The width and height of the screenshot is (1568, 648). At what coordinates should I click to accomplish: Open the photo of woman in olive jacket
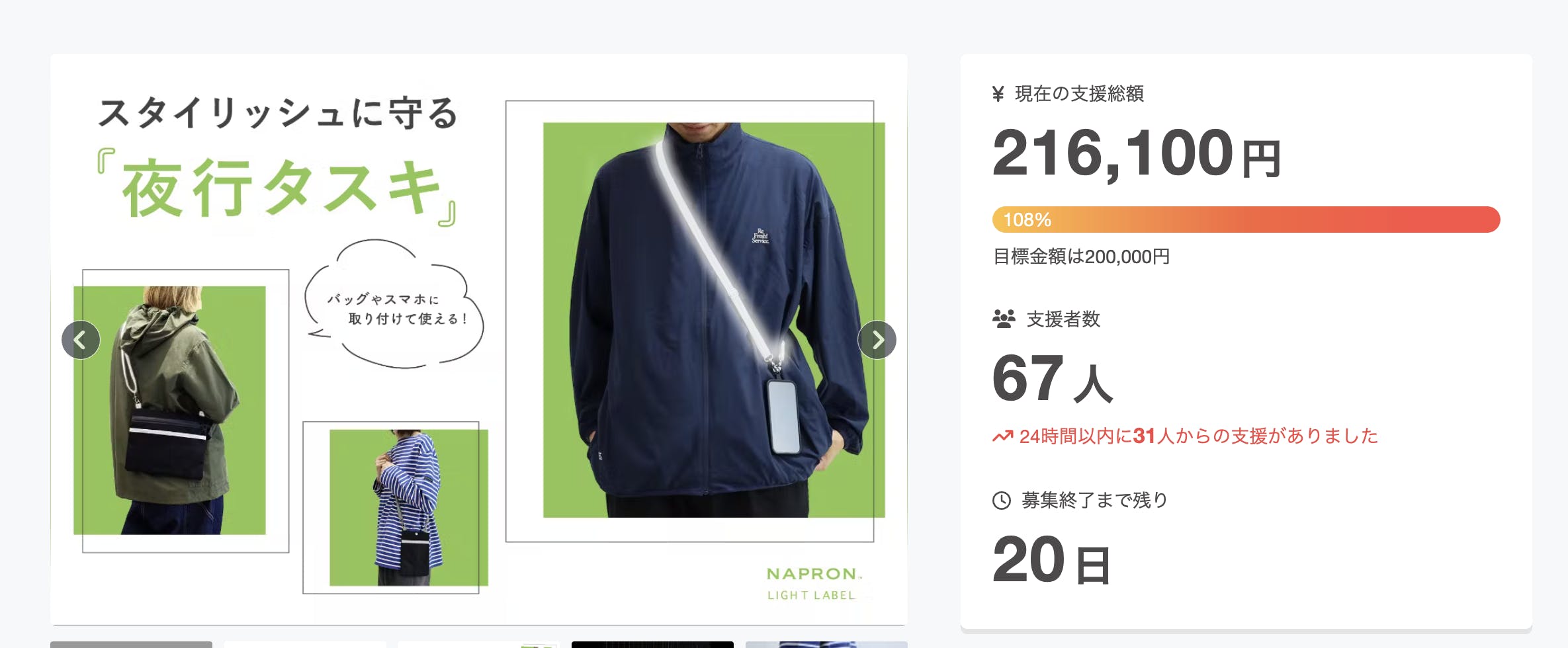tap(169, 410)
